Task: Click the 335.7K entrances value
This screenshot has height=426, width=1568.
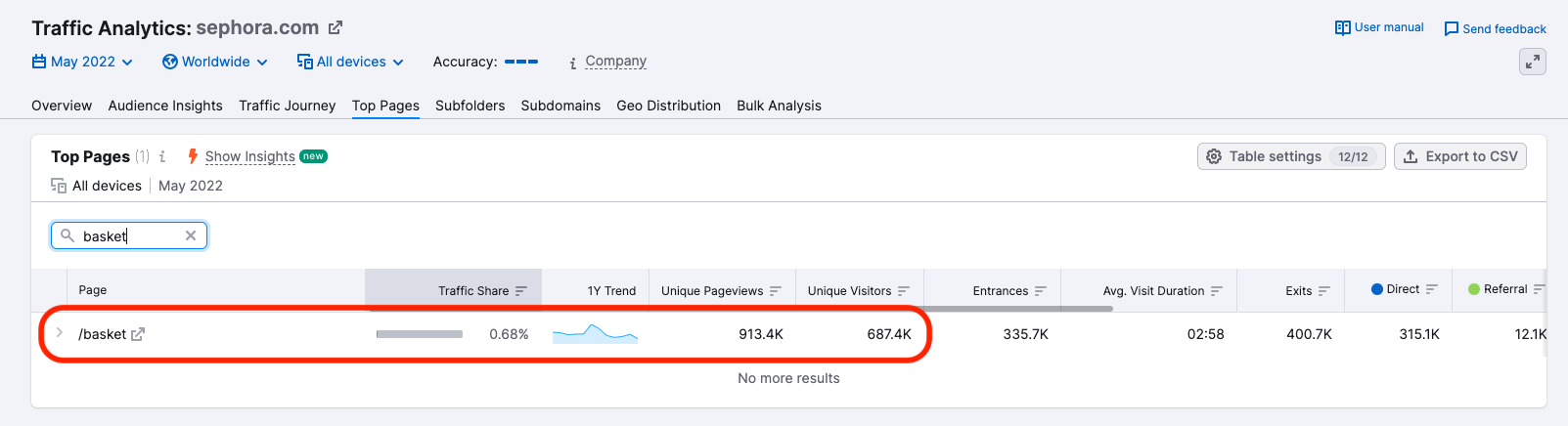Action: [1025, 334]
